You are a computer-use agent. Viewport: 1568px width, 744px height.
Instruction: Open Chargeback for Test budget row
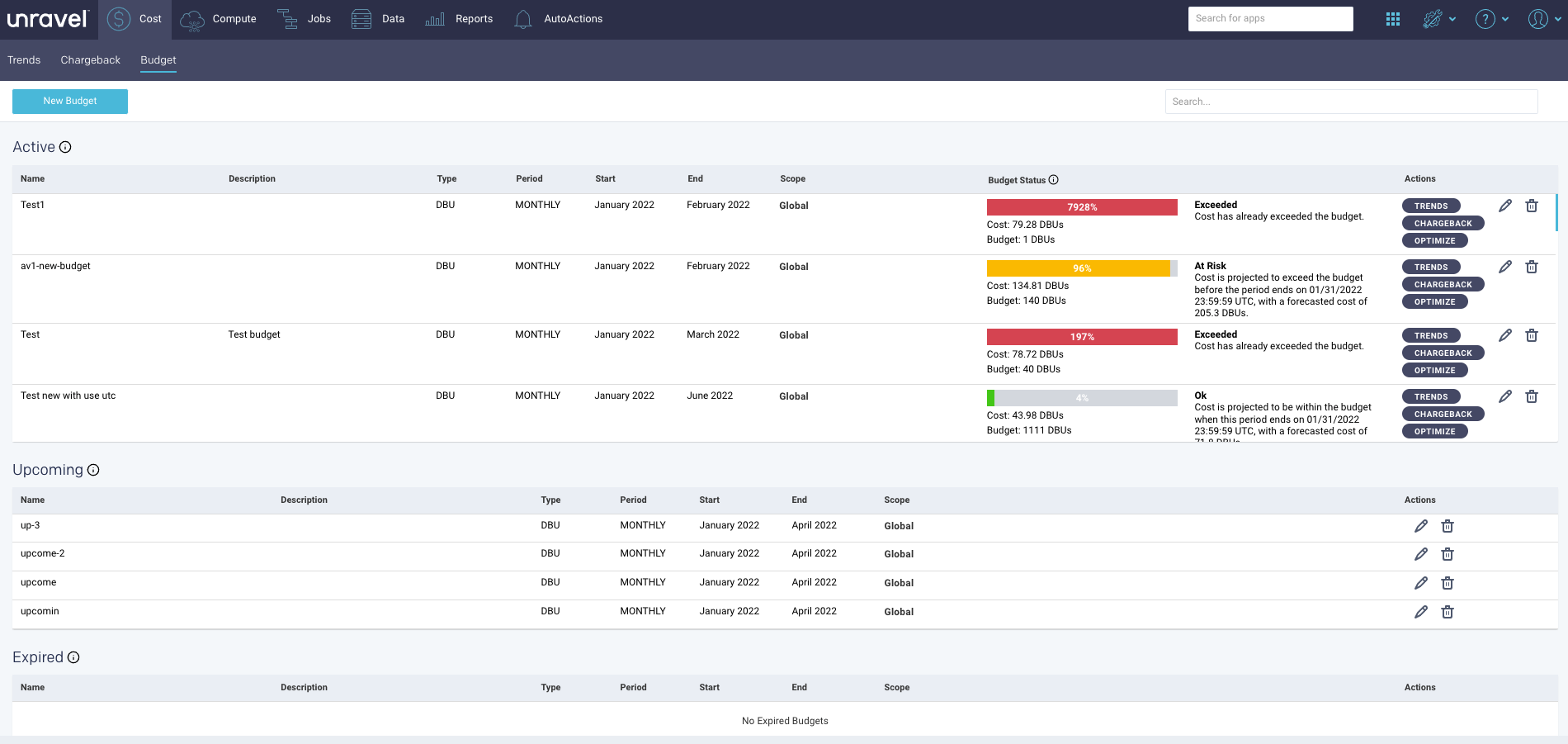pos(1443,353)
